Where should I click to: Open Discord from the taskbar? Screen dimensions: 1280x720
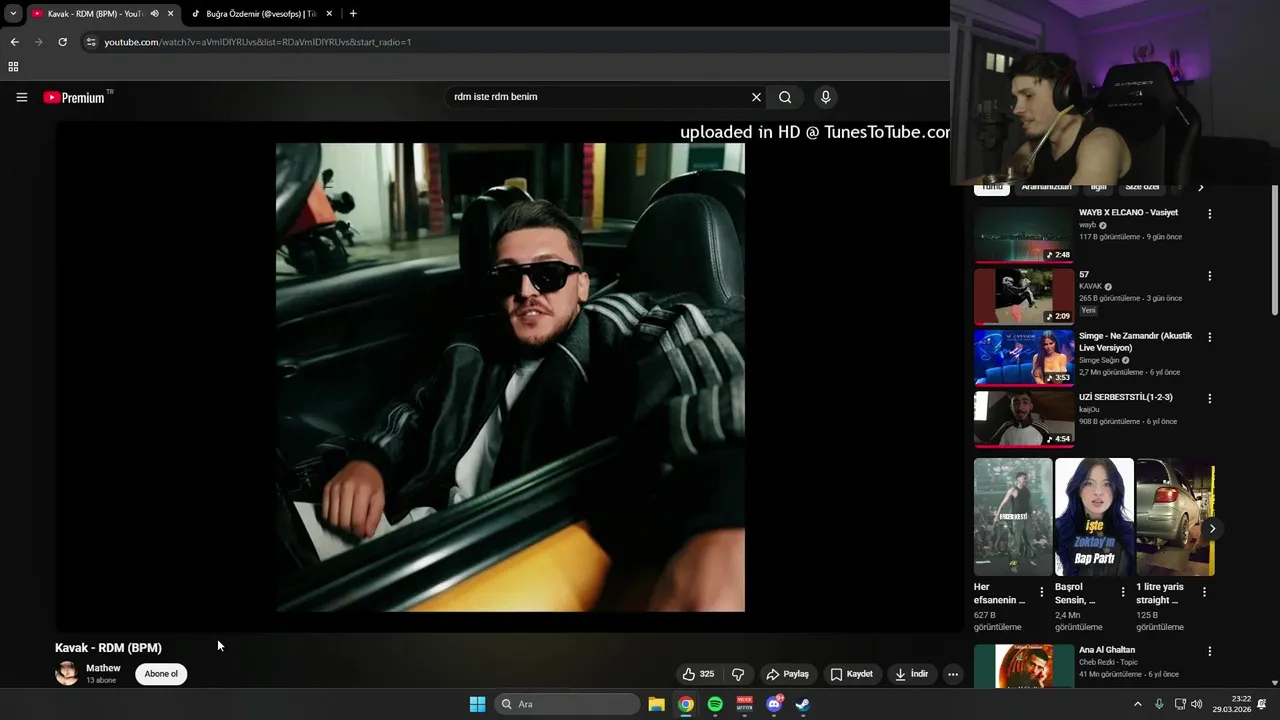point(774,704)
